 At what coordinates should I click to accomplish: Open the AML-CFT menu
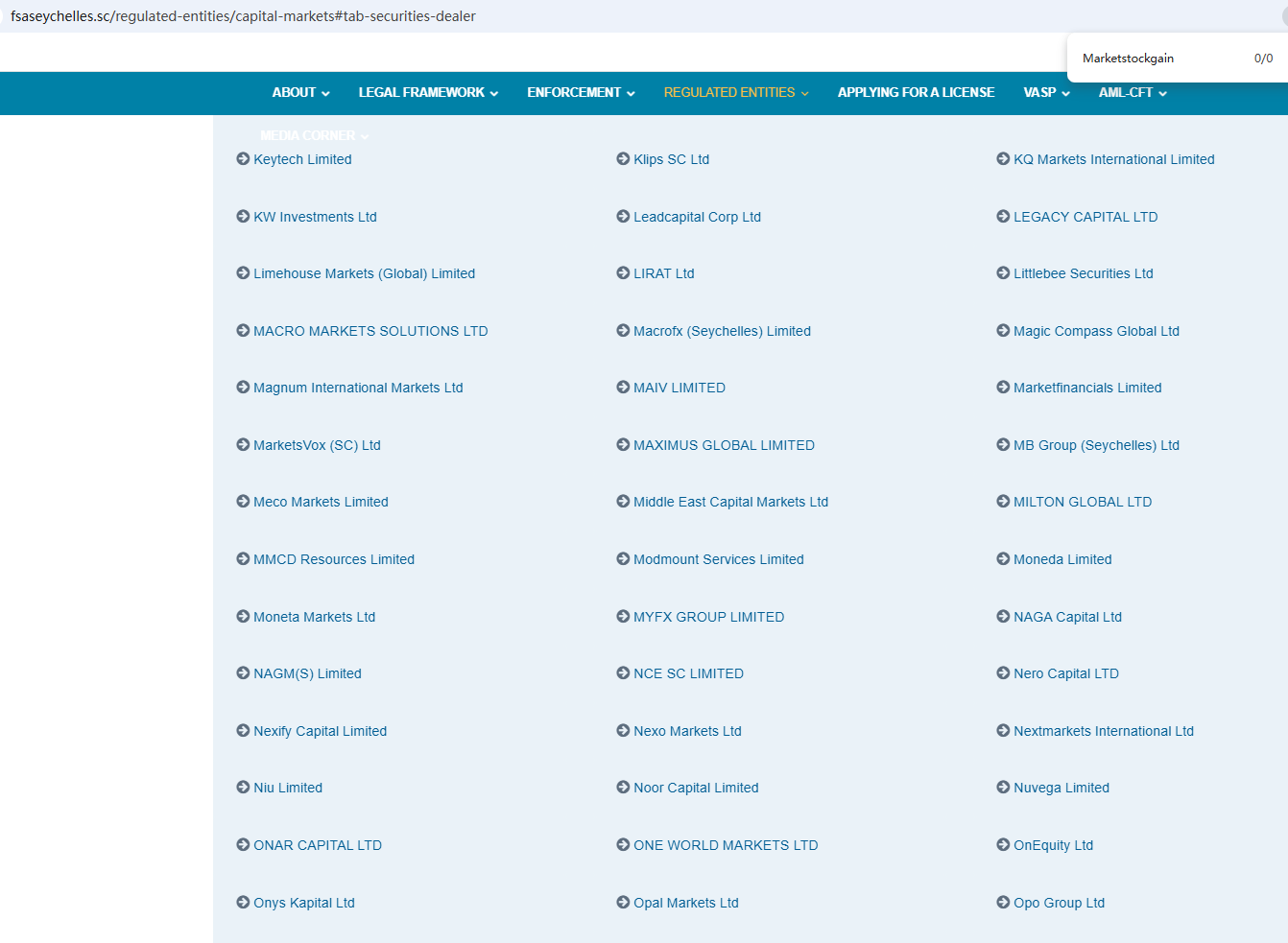1126,93
